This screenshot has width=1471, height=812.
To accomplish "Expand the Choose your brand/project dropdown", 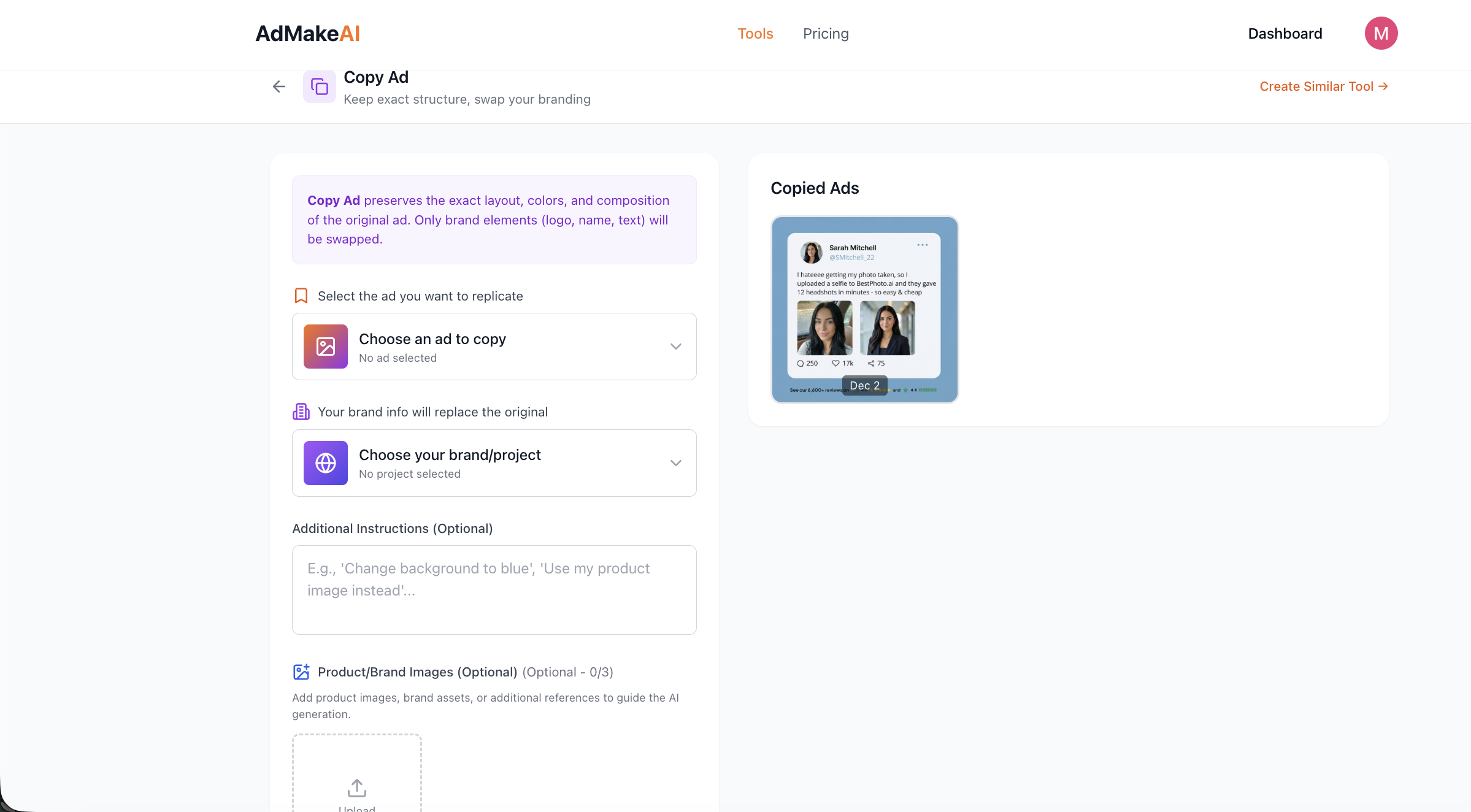I will pyautogui.click(x=494, y=463).
